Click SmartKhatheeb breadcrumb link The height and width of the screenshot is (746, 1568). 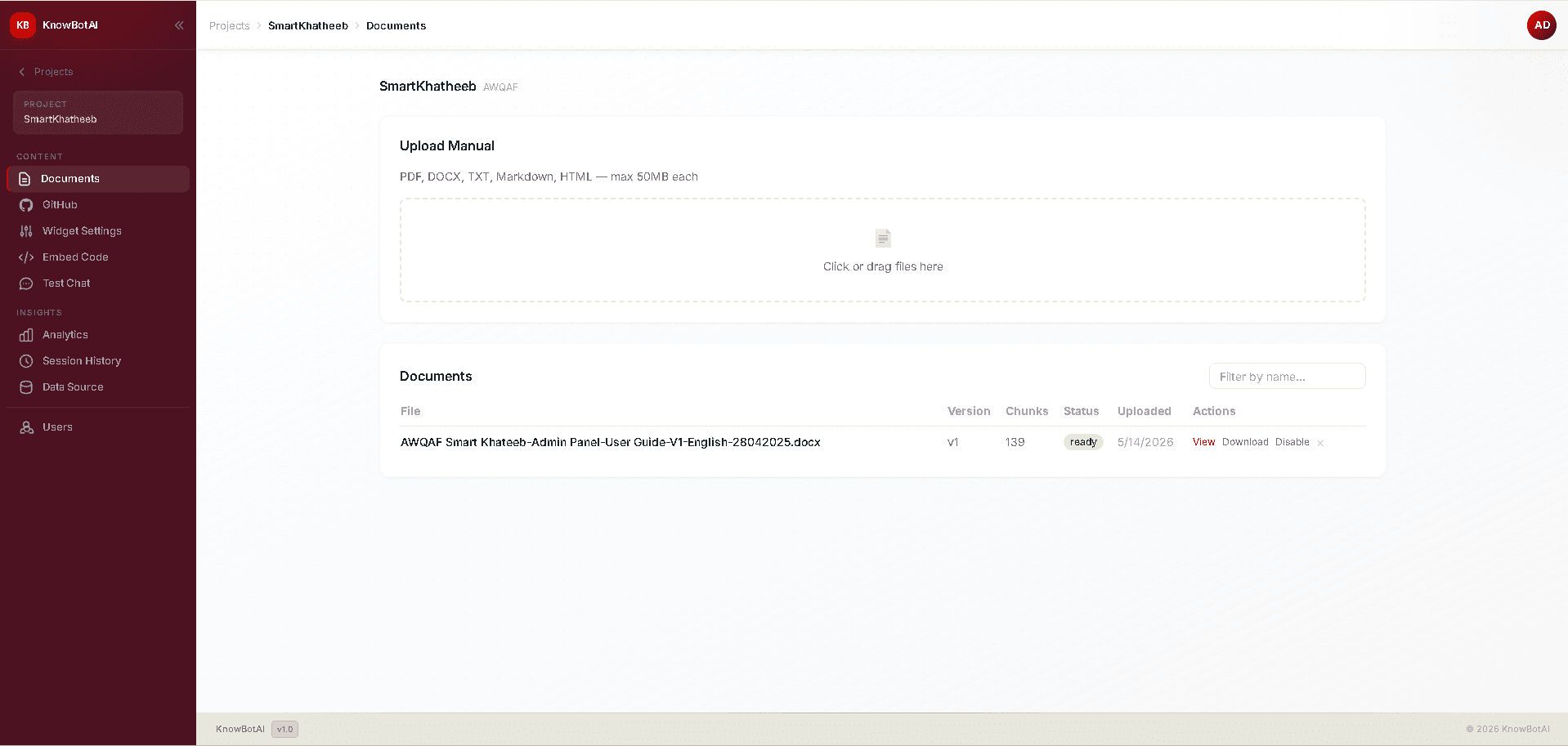point(308,26)
